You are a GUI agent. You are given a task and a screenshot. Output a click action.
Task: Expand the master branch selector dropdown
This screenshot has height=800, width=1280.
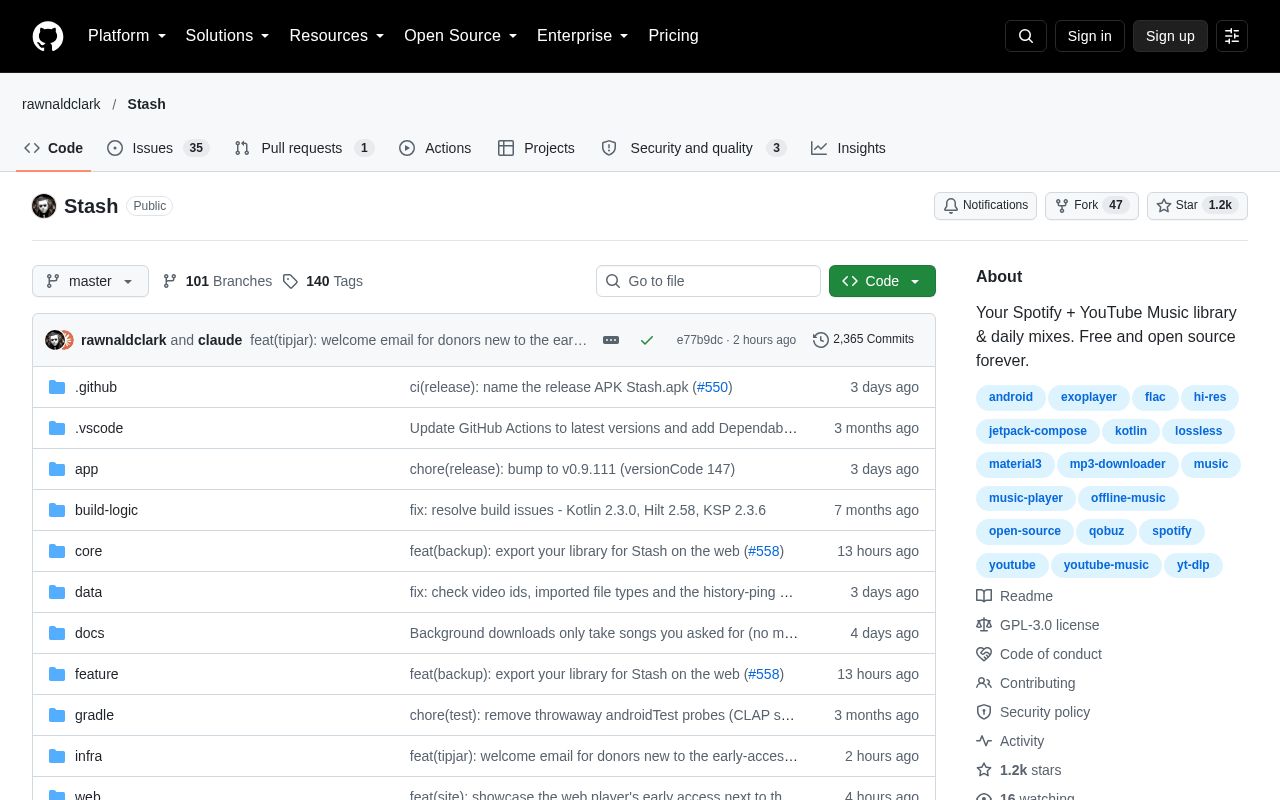(x=90, y=281)
